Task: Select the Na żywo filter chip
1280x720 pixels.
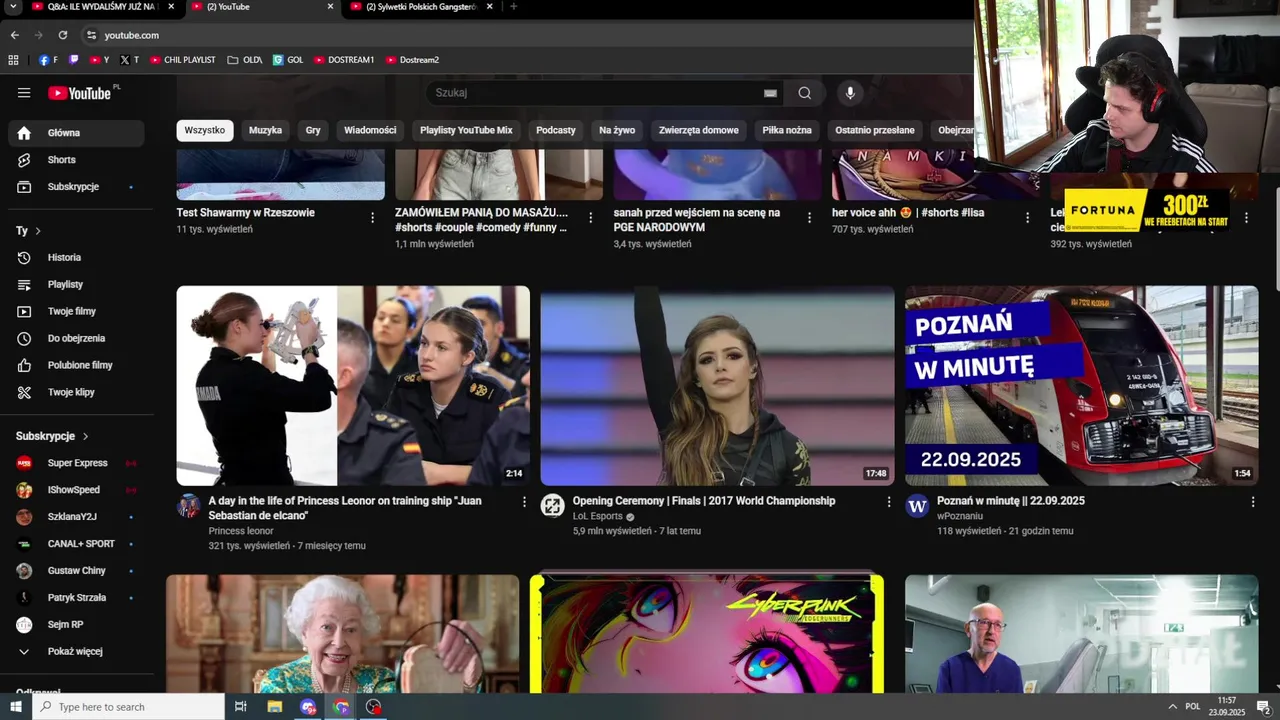Action: coord(617,130)
